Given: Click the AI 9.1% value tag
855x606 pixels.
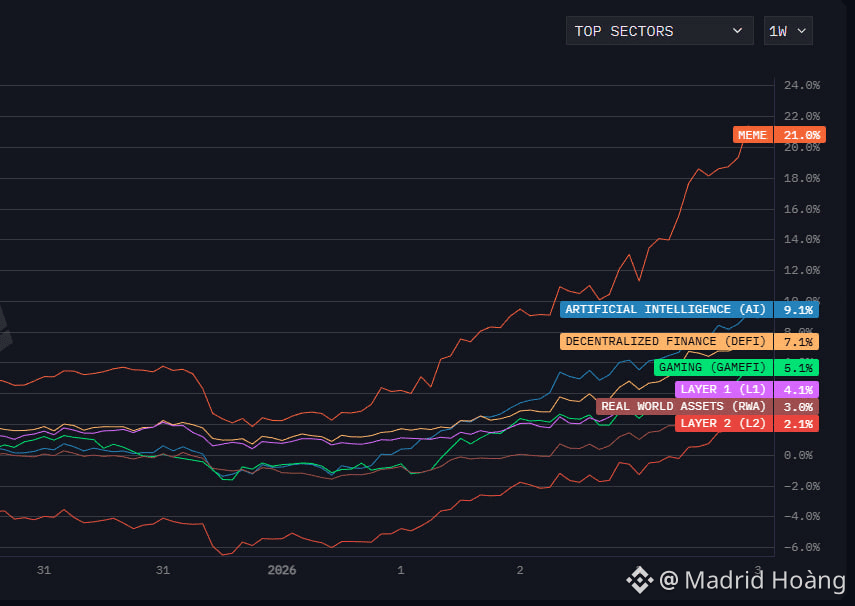Looking at the screenshot, I should click(x=797, y=310).
